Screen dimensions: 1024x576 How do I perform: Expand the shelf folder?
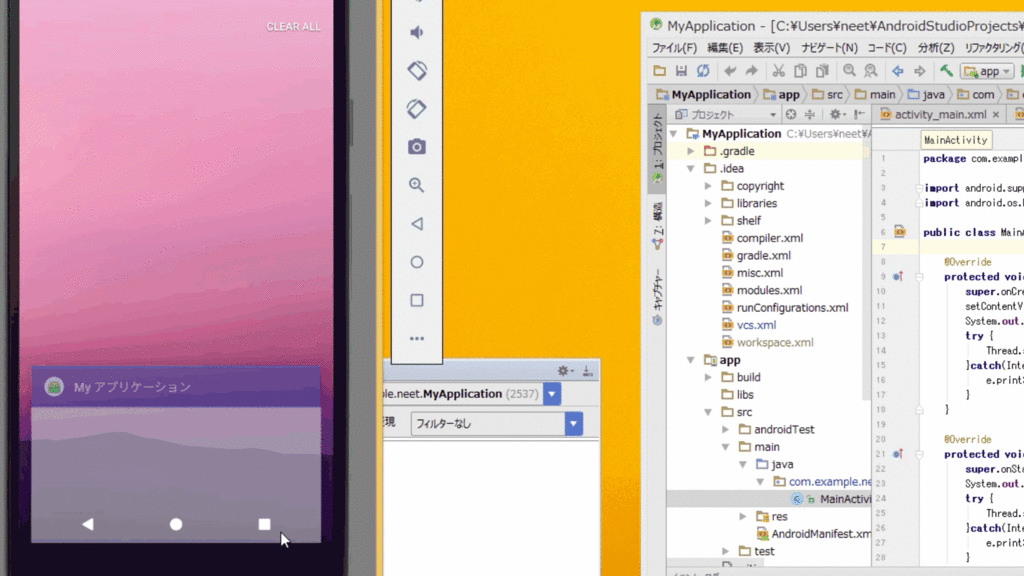708,221
